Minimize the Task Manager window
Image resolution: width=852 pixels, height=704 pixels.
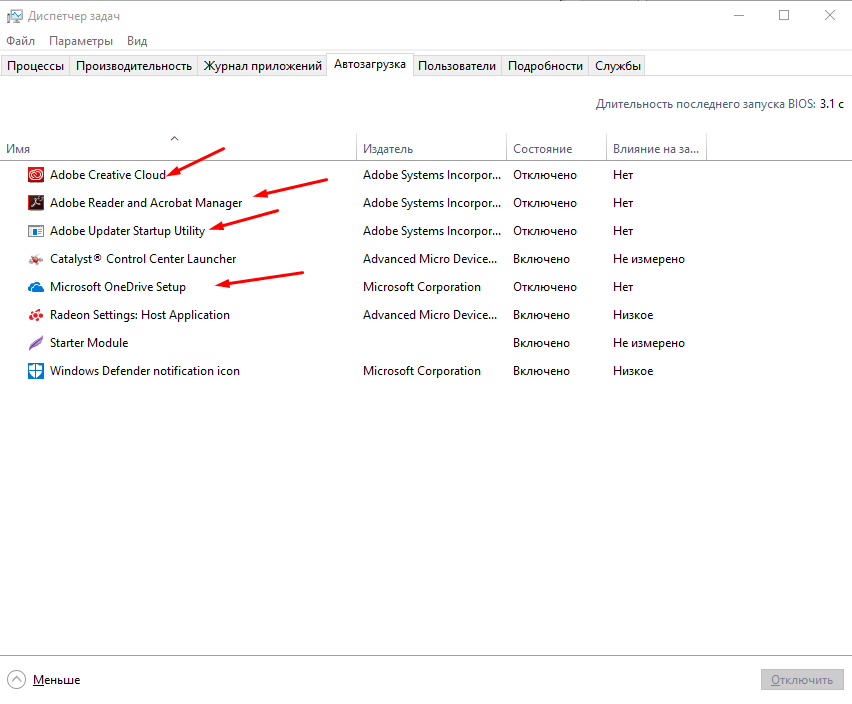738,15
